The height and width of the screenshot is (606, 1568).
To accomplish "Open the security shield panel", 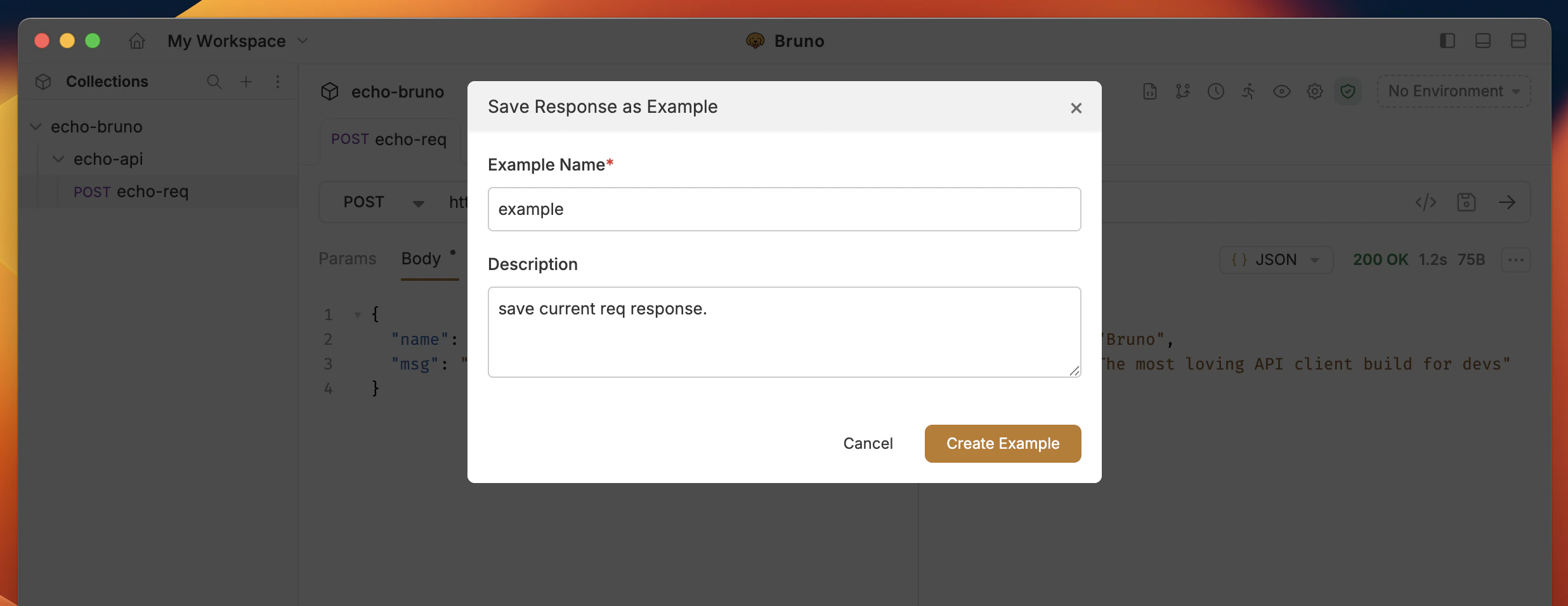I will [1348, 91].
